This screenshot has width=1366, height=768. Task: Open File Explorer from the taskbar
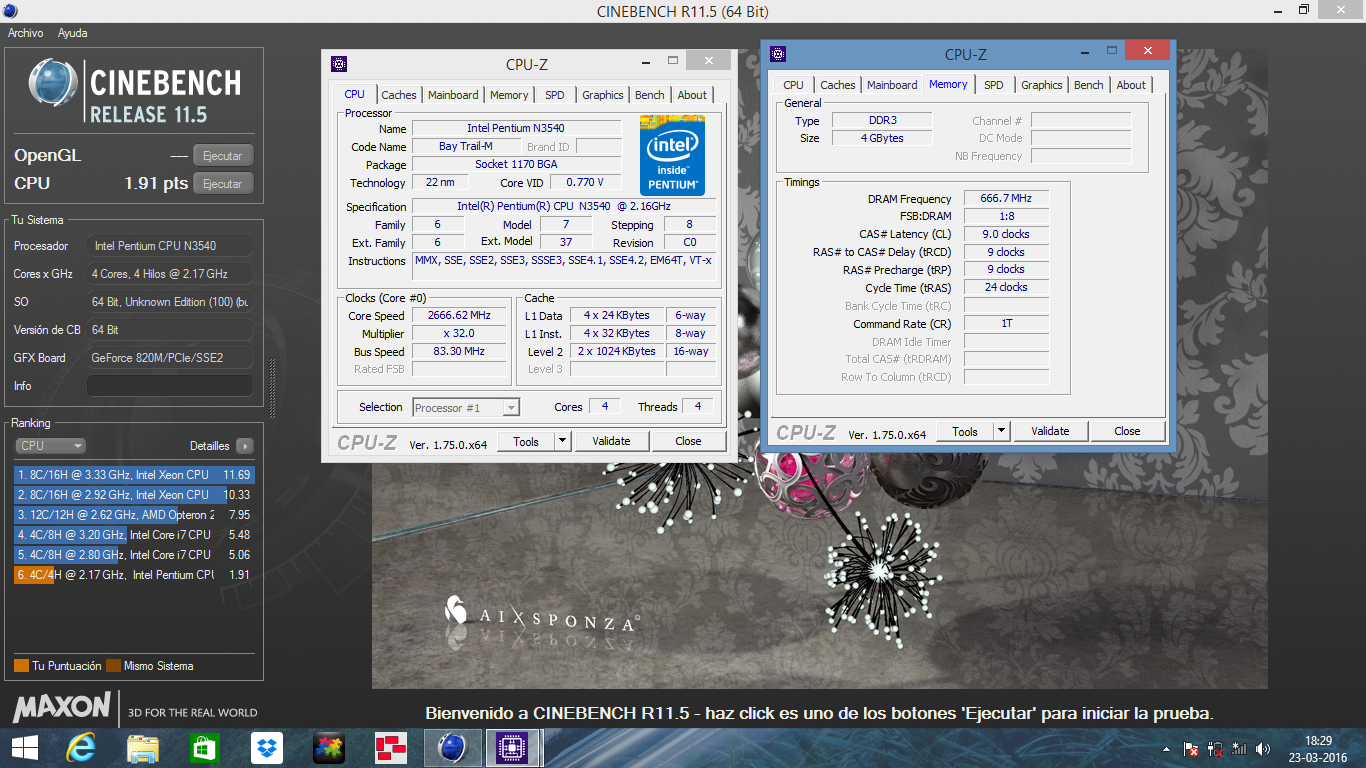pyautogui.click(x=143, y=748)
